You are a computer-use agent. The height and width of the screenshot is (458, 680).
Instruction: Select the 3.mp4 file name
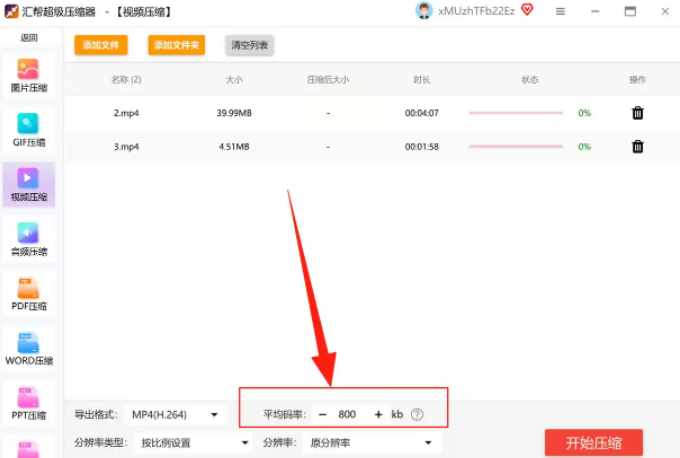(x=126, y=147)
